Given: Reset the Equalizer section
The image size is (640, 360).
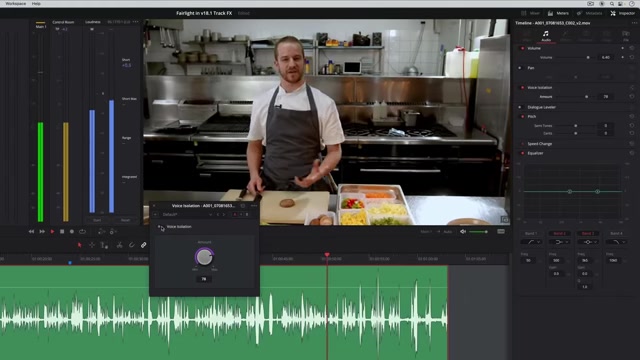Looking at the screenshot, I should point(632,153).
